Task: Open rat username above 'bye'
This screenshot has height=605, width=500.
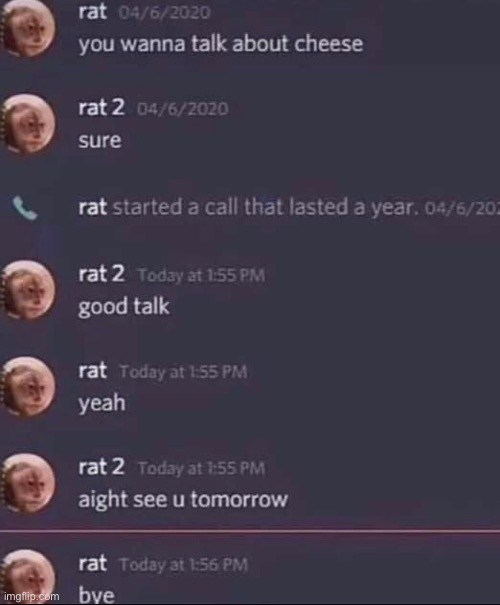Action: [x=93, y=563]
